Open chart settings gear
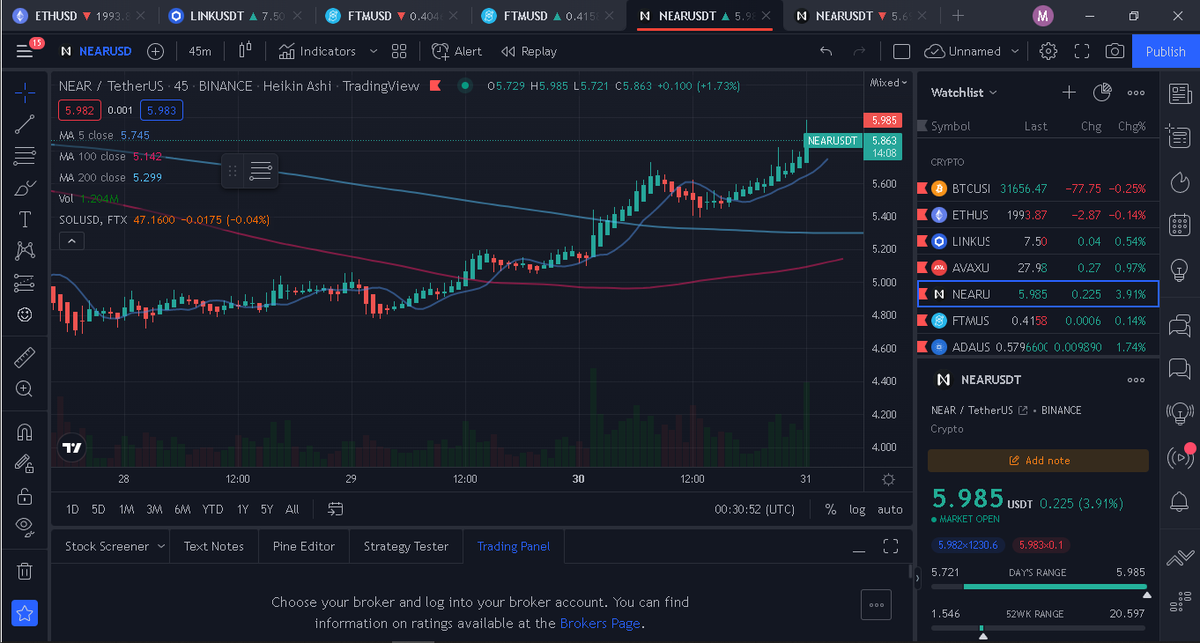 pyautogui.click(x=1048, y=51)
